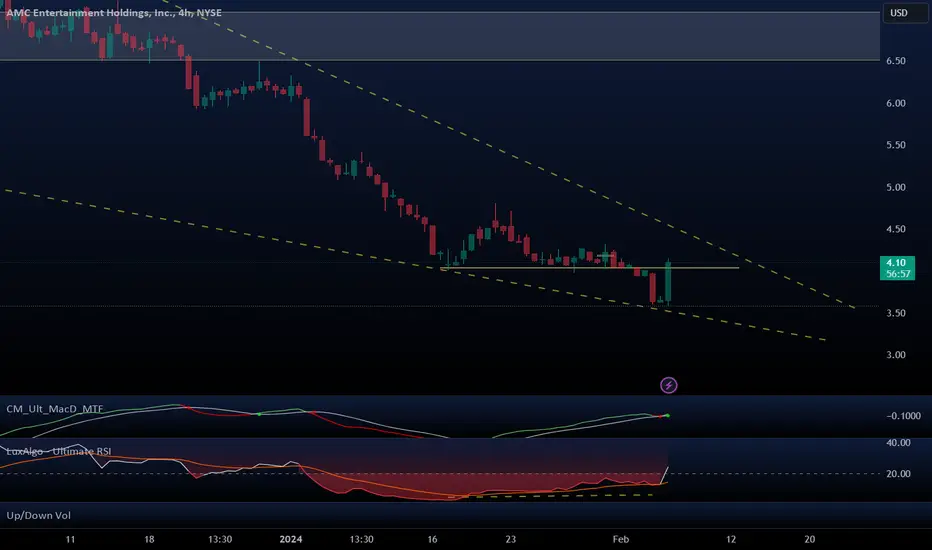Click the 6.50 price axis value

pyautogui.click(x=896, y=61)
